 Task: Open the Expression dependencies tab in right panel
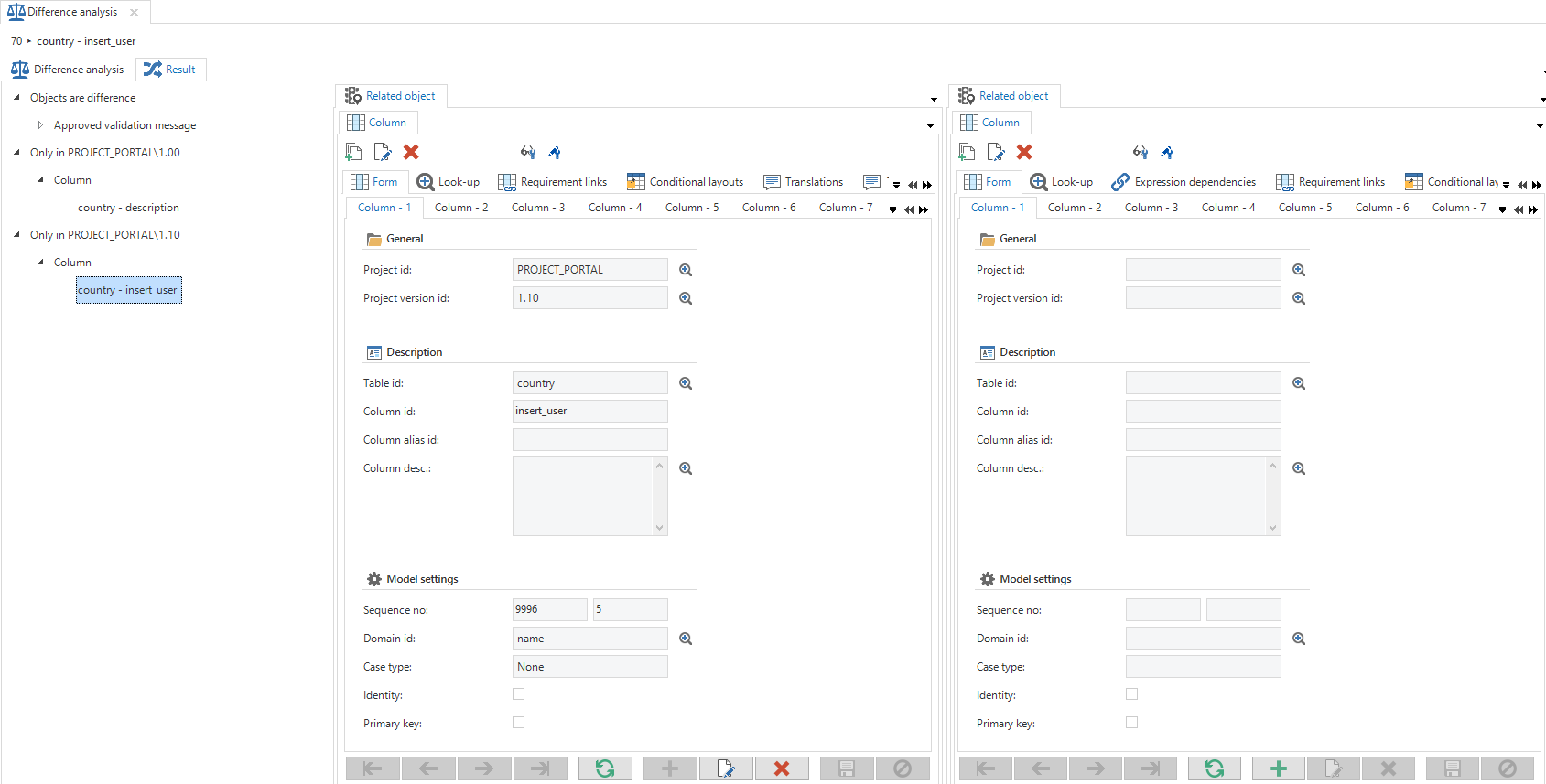click(1184, 182)
